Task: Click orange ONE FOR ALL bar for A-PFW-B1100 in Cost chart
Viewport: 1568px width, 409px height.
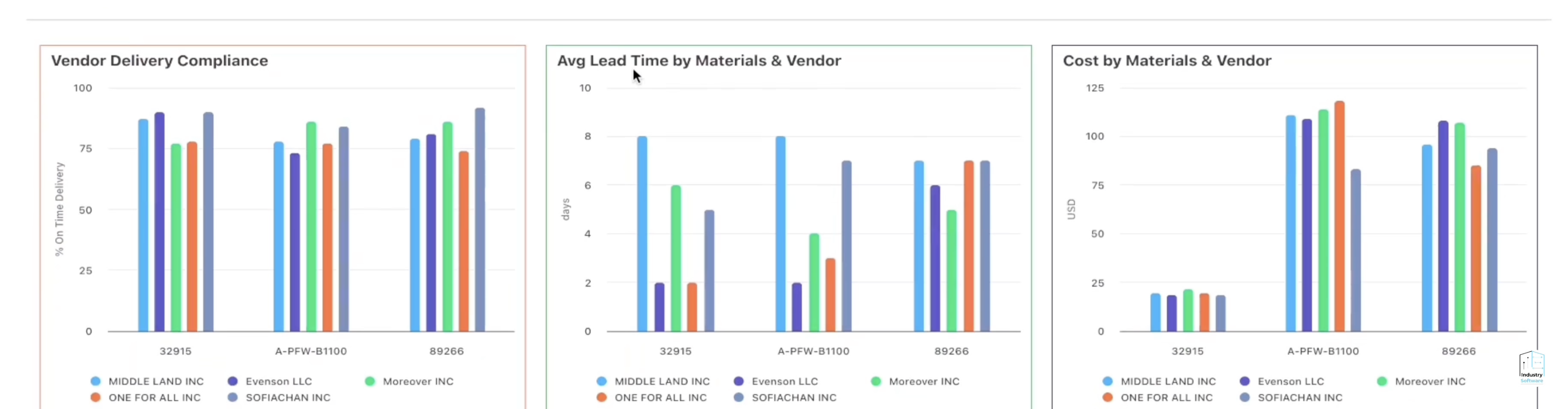Action: click(x=1339, y=216)
